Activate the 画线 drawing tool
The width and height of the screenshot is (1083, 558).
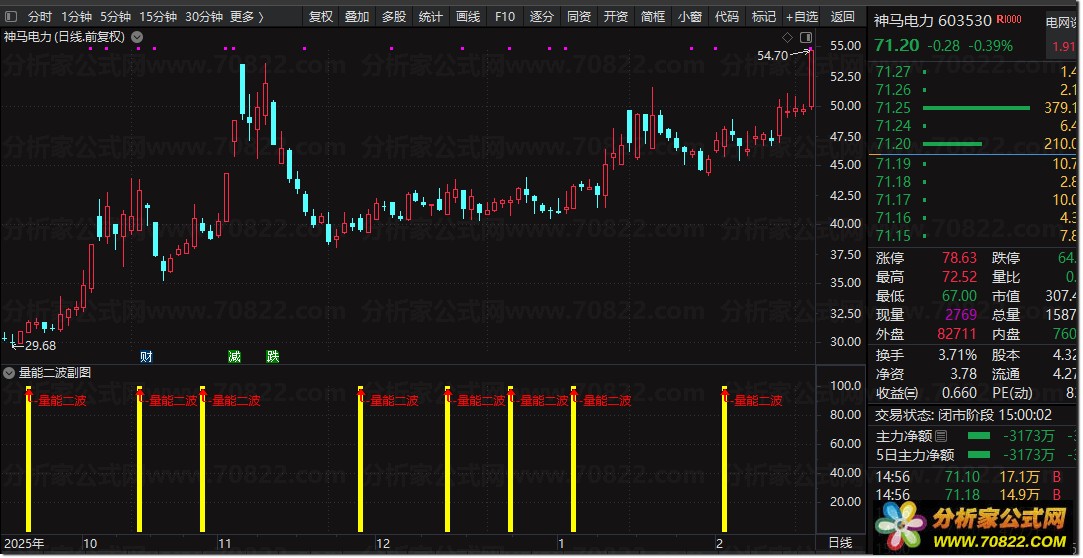click(468, 17)
